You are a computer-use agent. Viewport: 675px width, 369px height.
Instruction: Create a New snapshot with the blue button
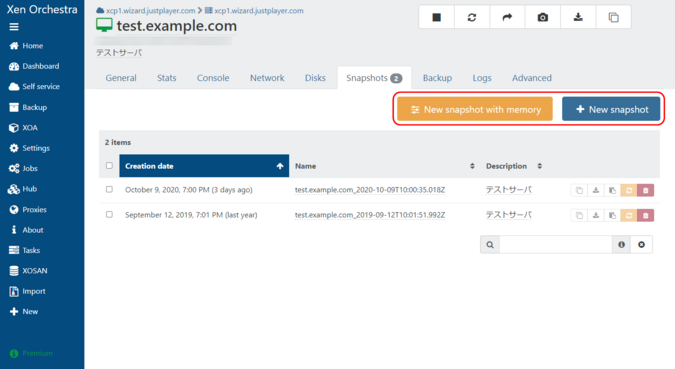pos(611,109)
